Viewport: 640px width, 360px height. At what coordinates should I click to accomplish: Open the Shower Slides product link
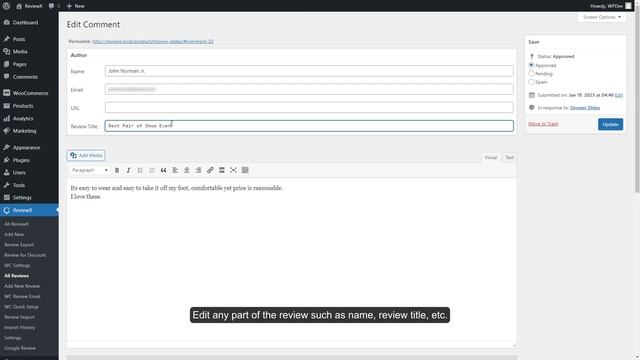tap(585, 108)
